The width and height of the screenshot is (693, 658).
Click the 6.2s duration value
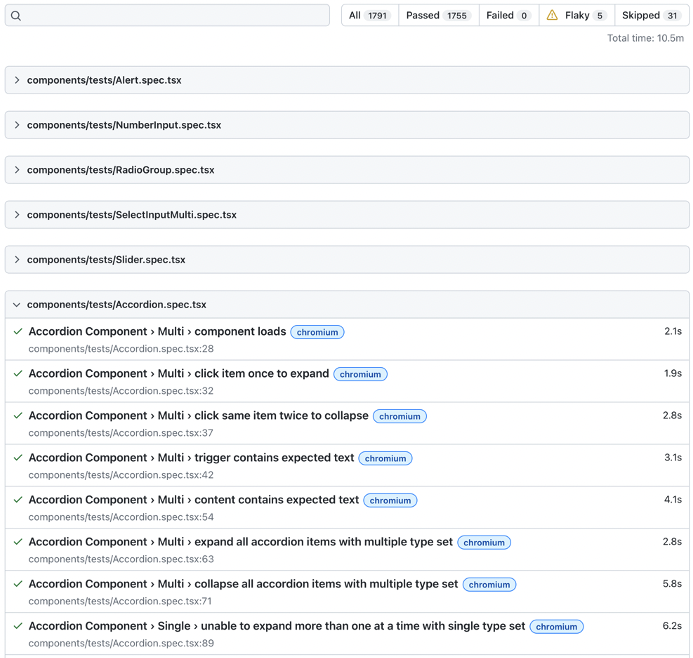[x=672, y=626]
